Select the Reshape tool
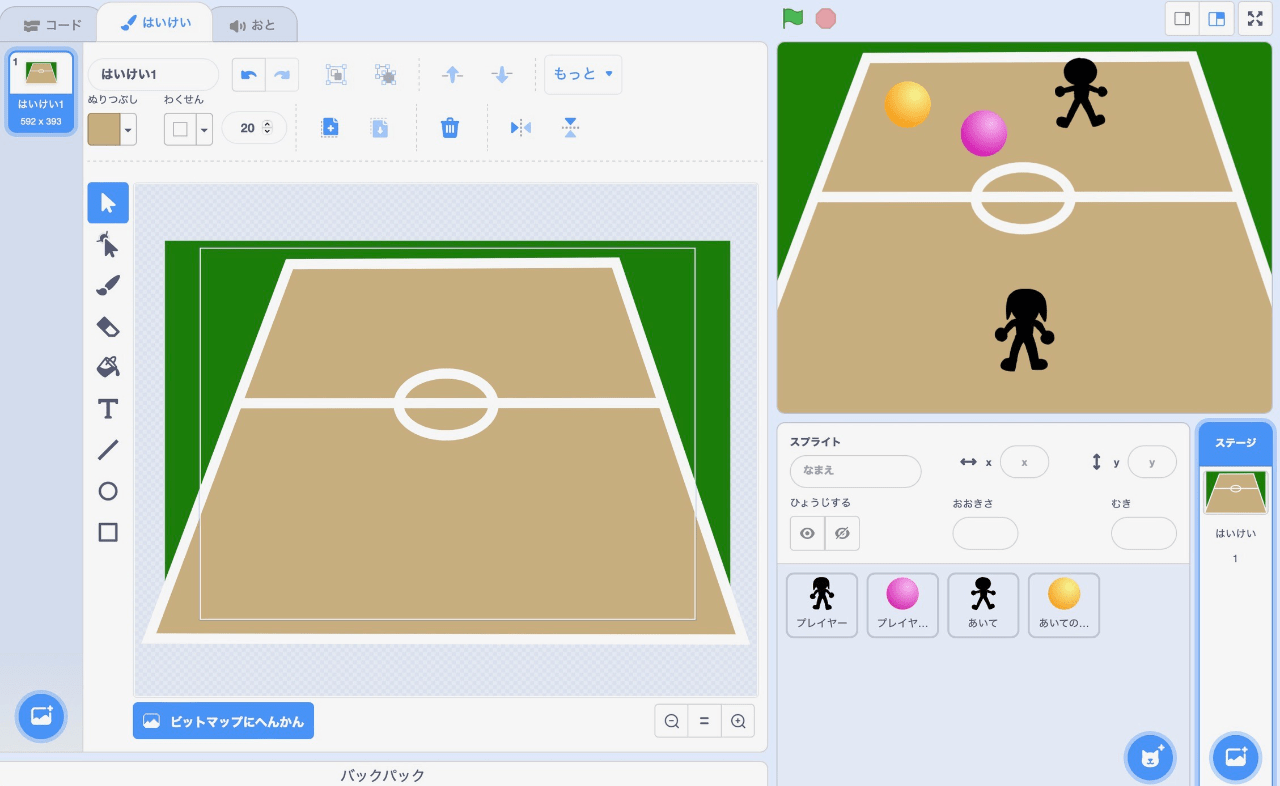The image size is (1280, 786). [x=108, y=244]
